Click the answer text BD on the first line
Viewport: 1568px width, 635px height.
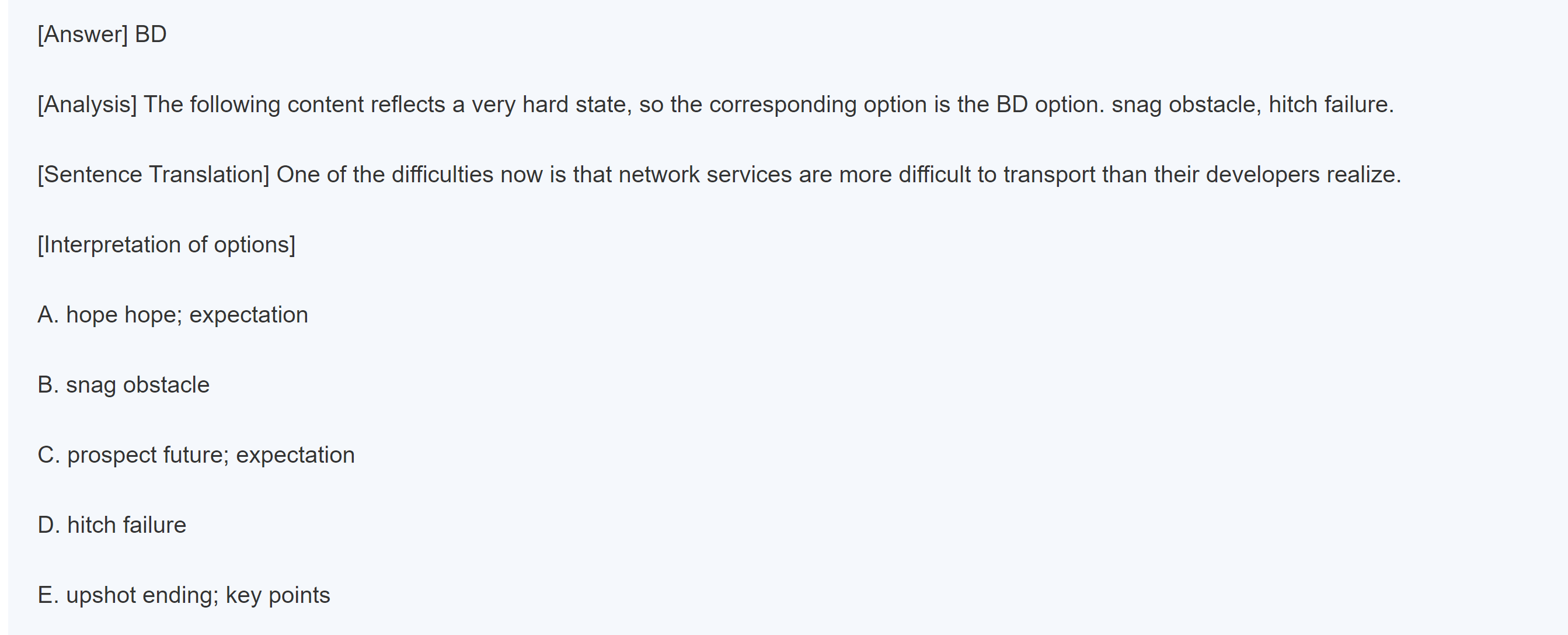pos(151,34)
